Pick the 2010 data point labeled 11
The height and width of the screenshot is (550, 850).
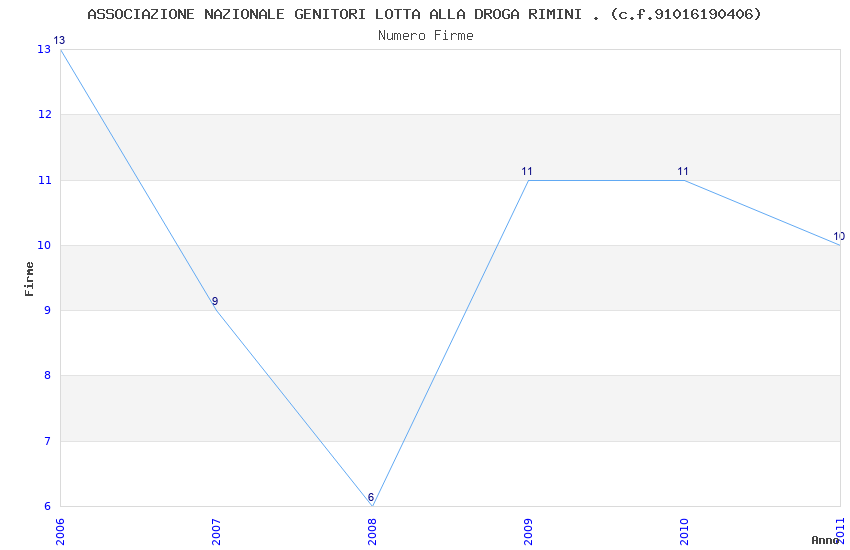[684, 180]
